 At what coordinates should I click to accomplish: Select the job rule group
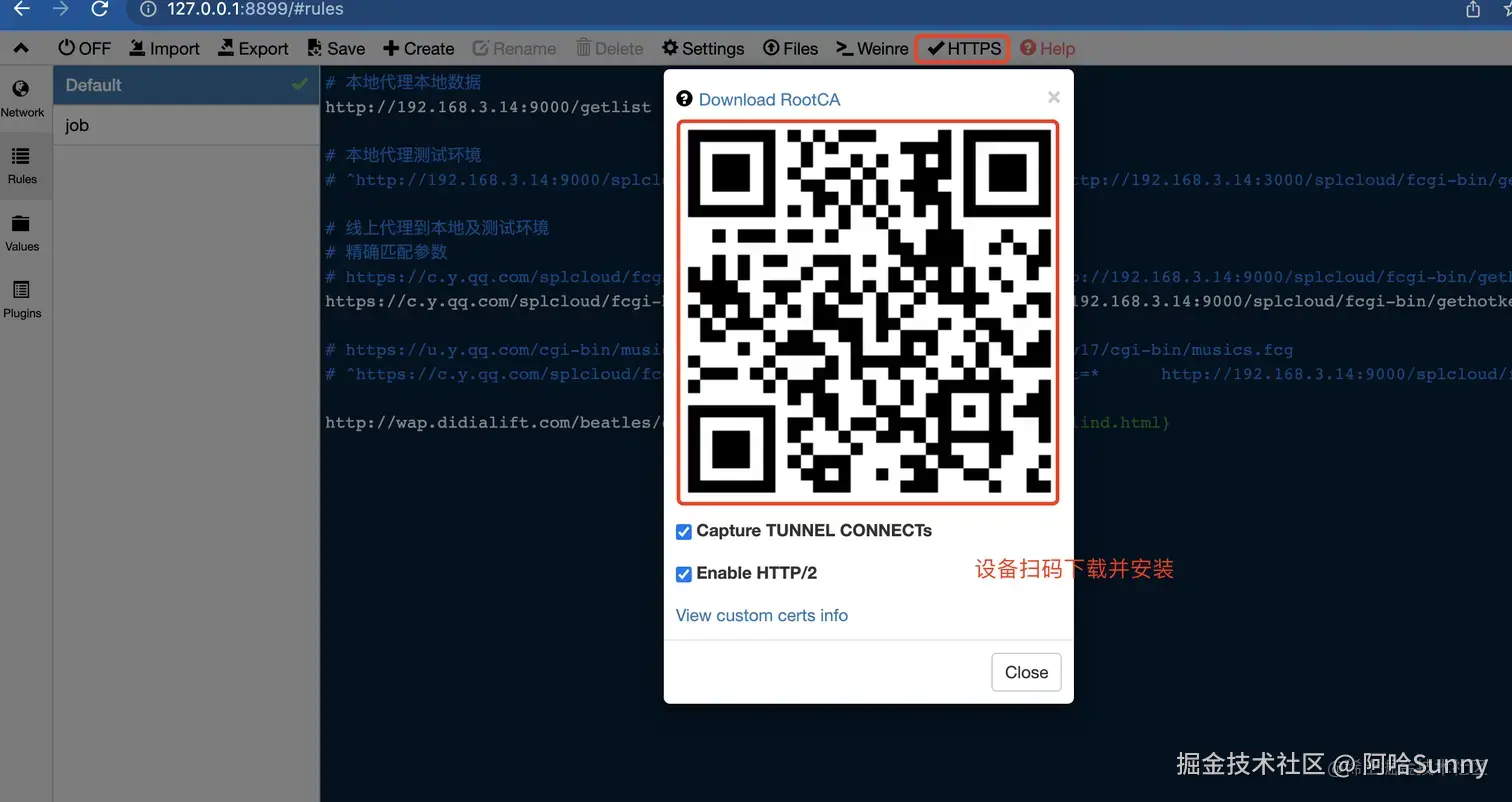tap(186, 125)
